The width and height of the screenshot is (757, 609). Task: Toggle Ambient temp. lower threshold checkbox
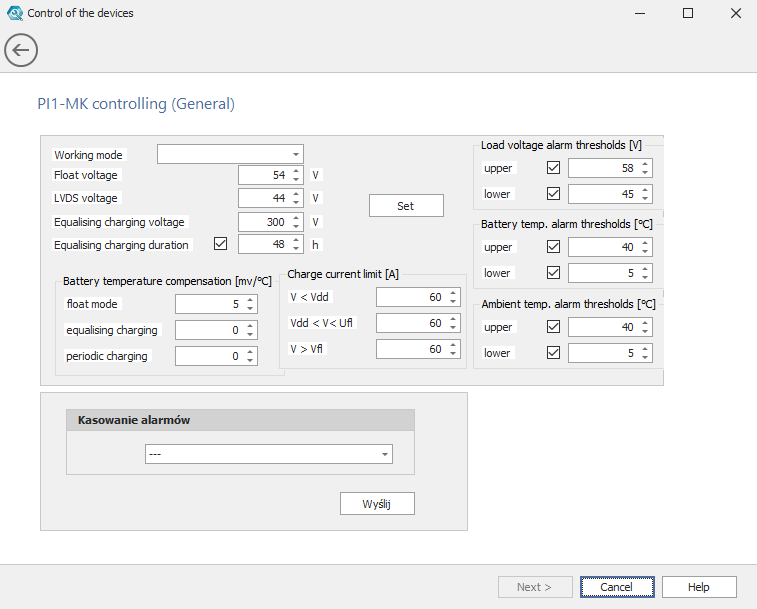pos(554,353)
